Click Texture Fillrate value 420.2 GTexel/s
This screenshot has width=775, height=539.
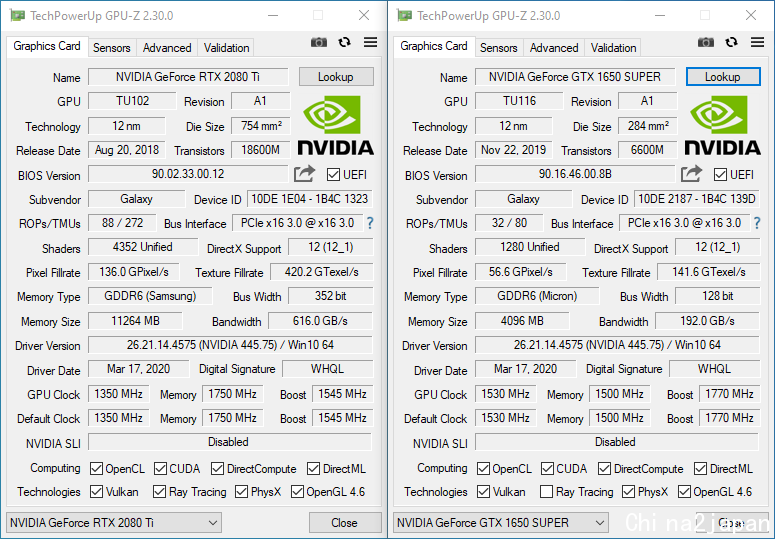click(321, 272)
